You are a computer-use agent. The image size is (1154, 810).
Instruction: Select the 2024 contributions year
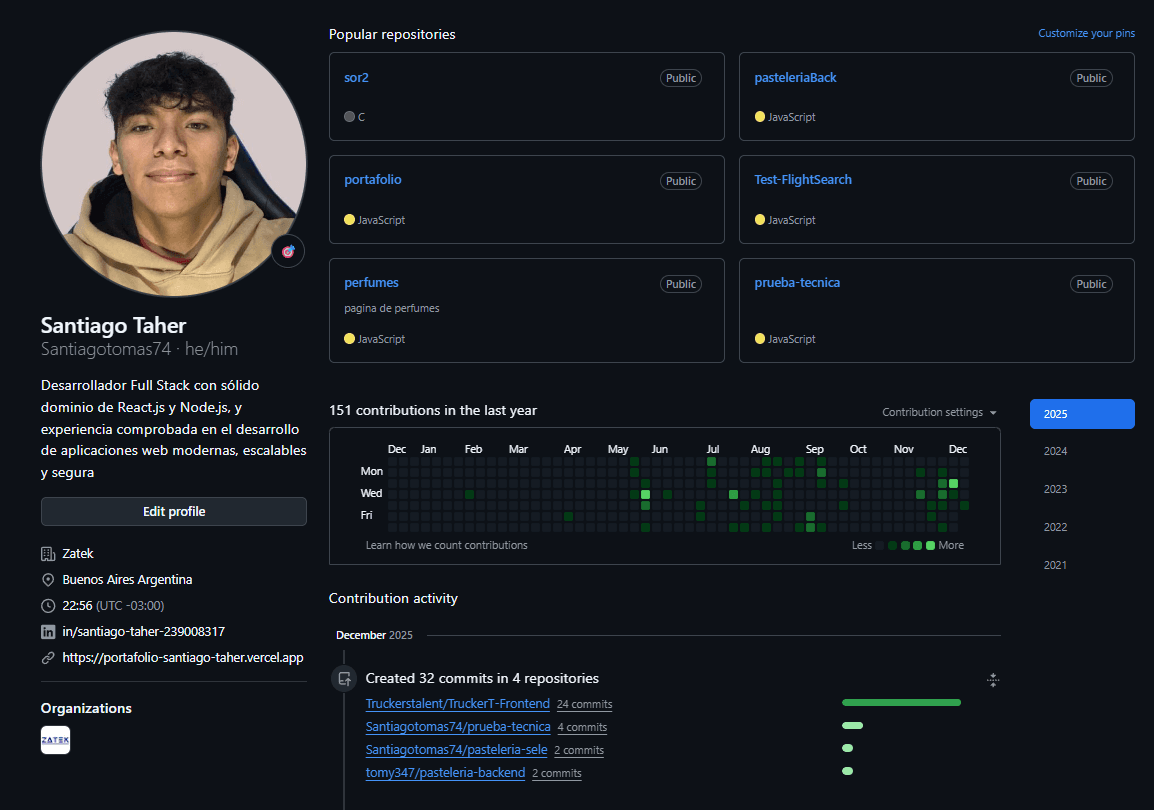(1055, 451)
